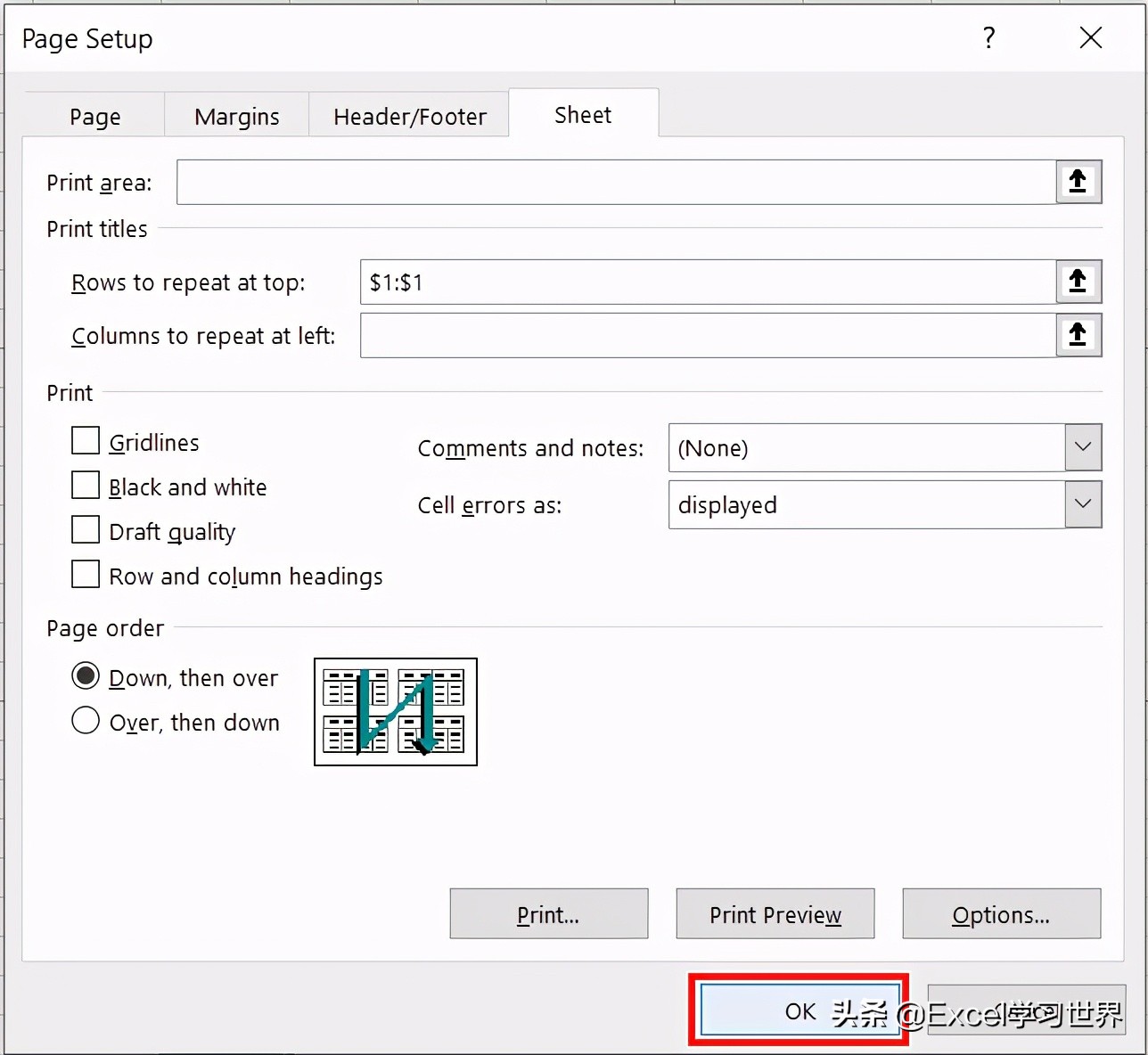Click the Columns to repeat at left field
The height and width of the screenshot is (1055, 1148).
[709, 335]
